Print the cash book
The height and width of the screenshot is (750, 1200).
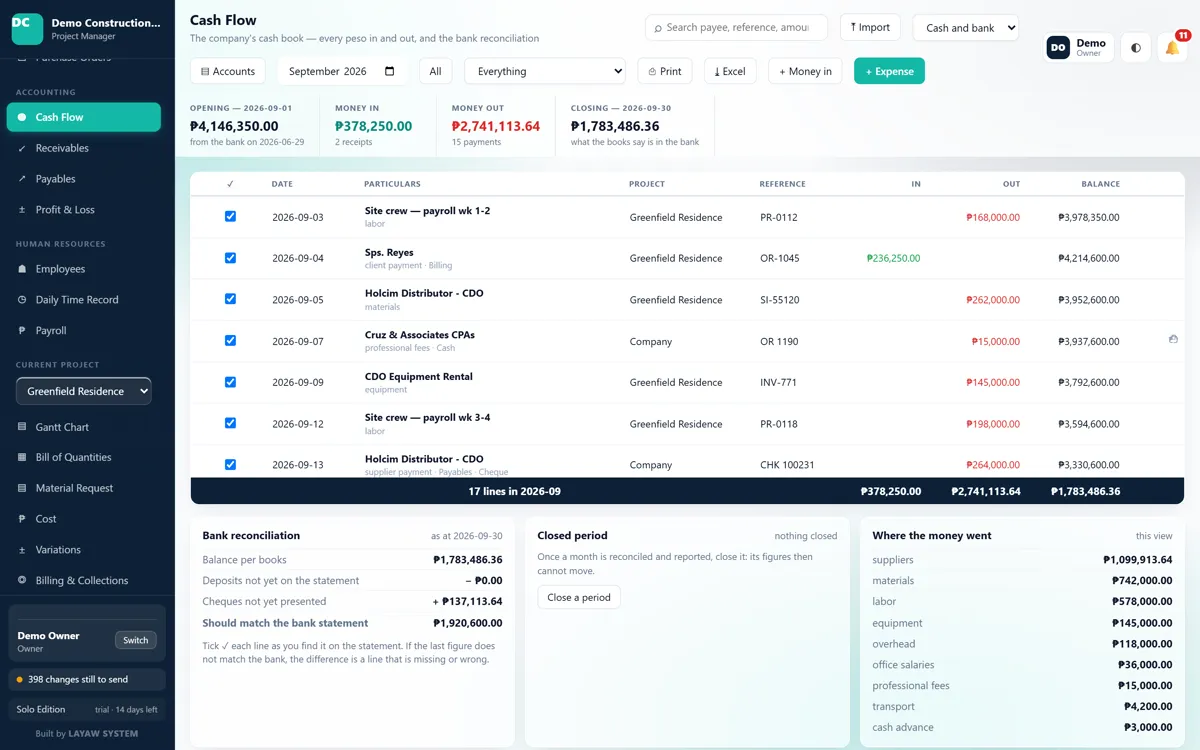[665, 71]
